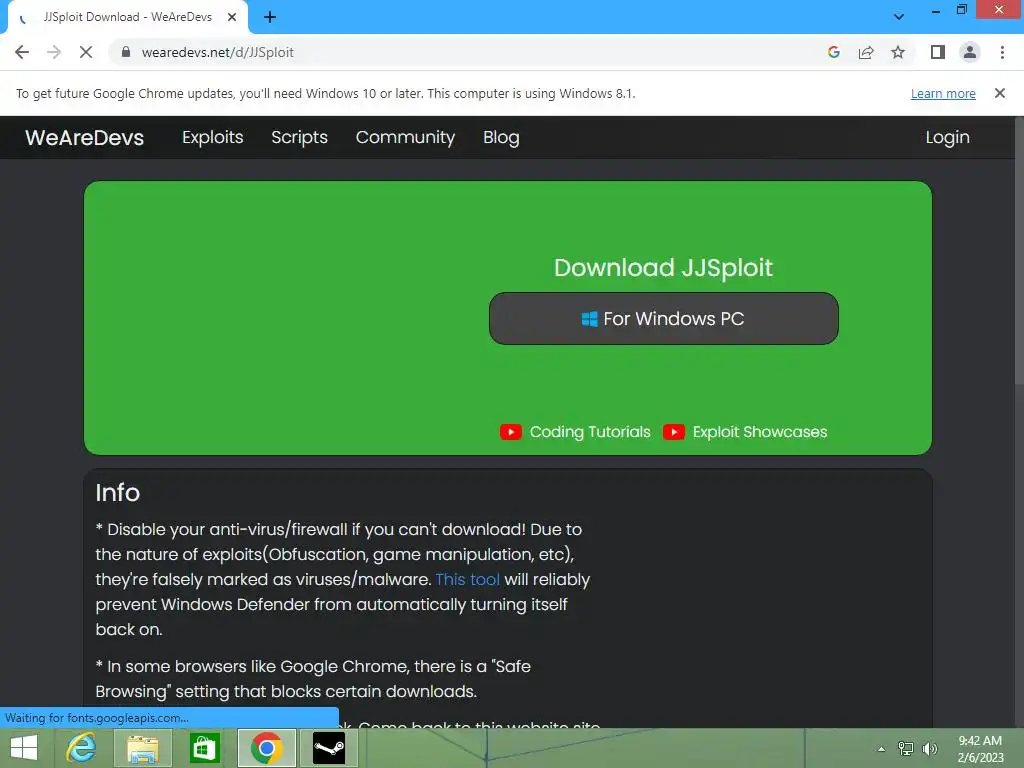Click the browser forward arrow

(54, 52)
